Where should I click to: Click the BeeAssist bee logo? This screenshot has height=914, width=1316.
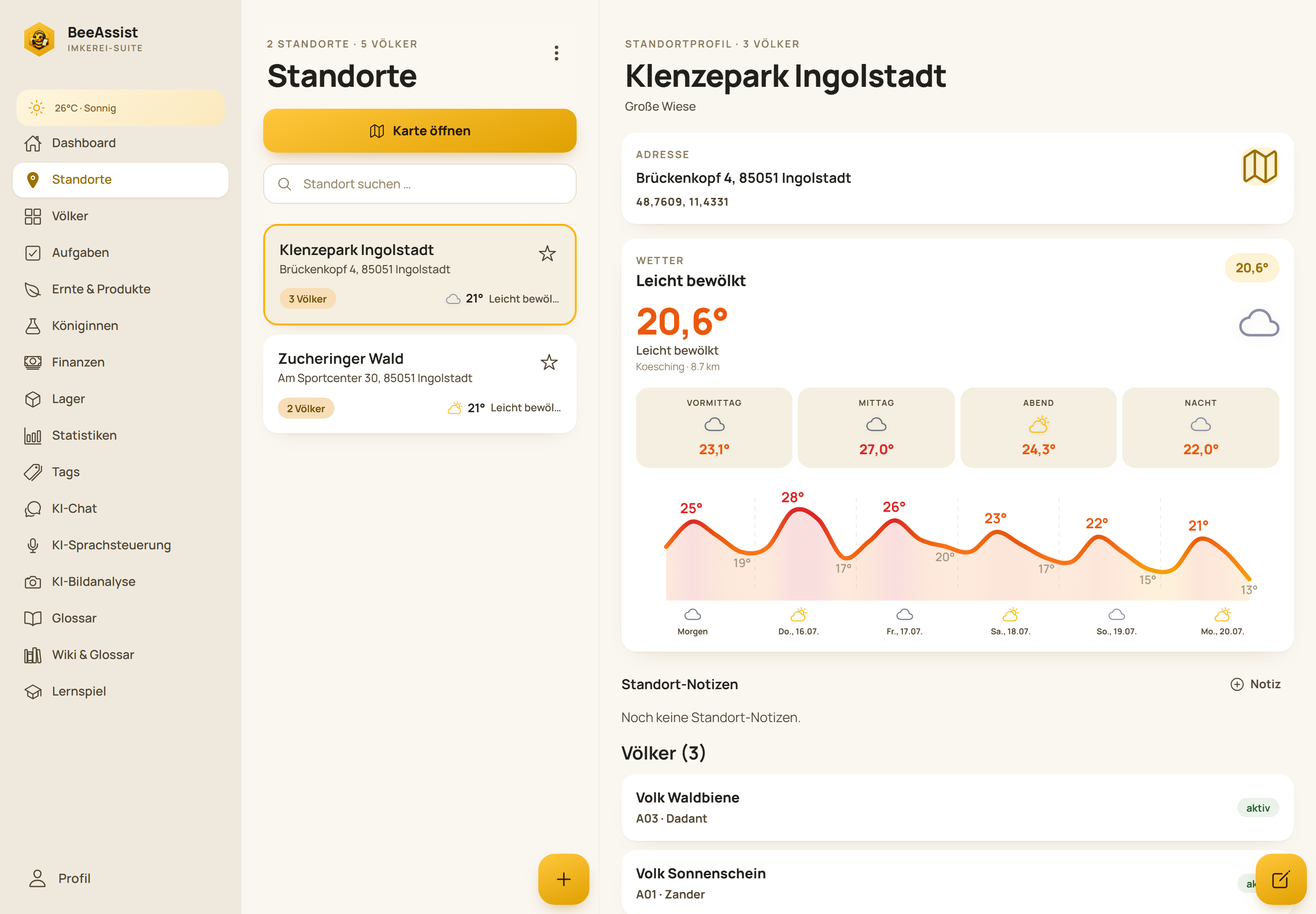click(39, 39)
